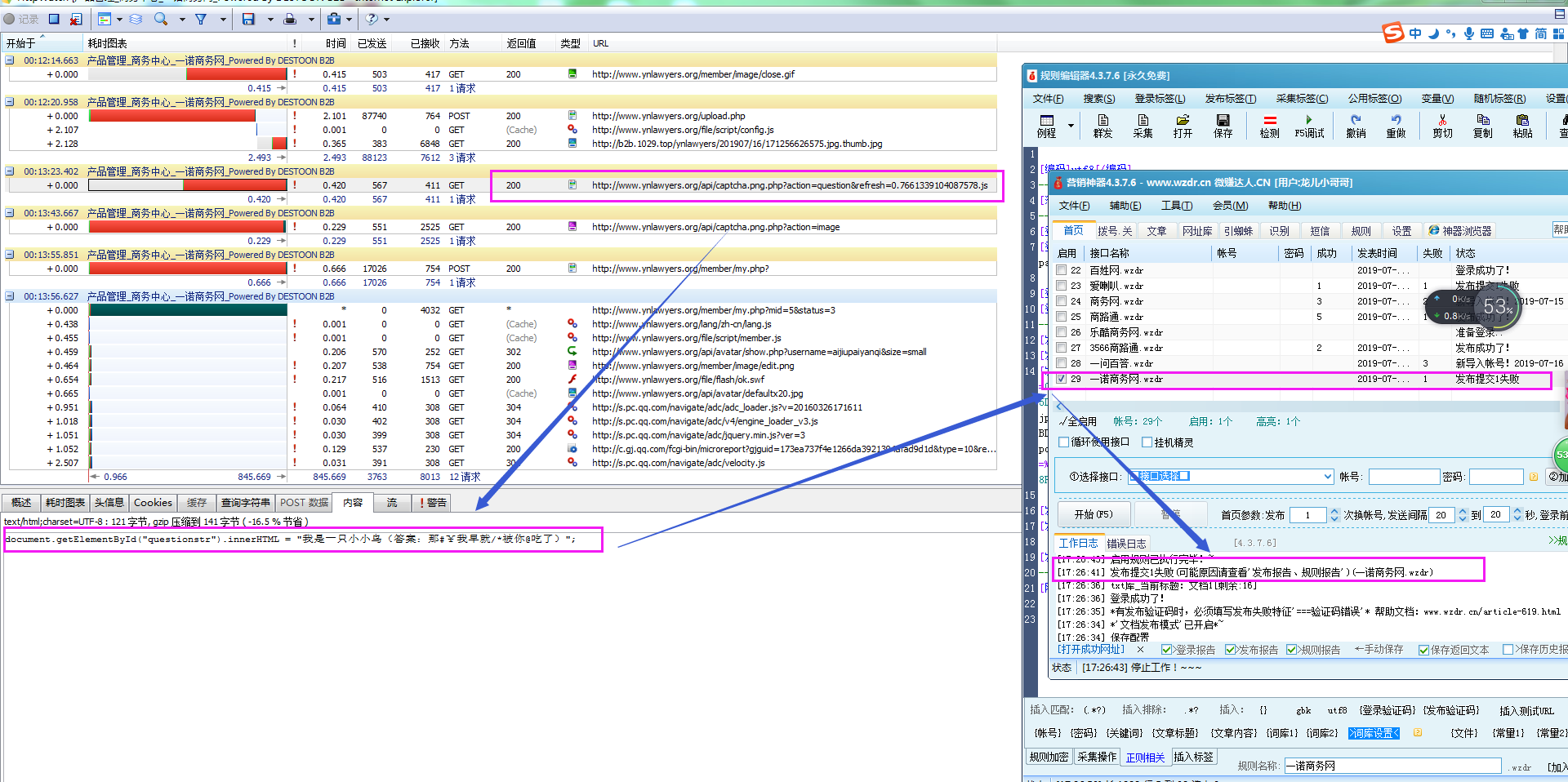Click the 撤销 undo arrow icon
This screenshot has width=1568, height=782.
pos(1356,126)
